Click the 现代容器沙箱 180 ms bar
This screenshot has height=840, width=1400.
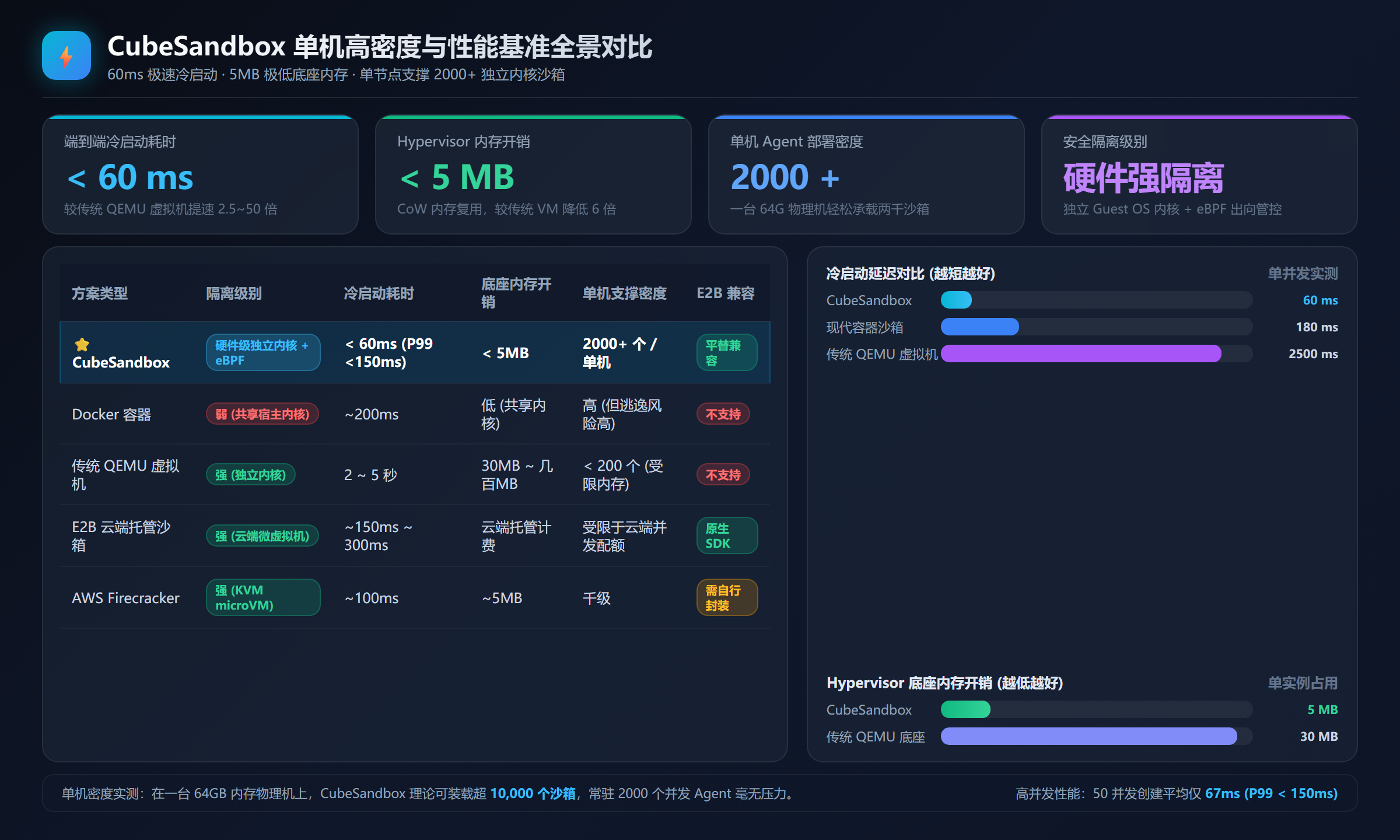click(x=980, y=327)
